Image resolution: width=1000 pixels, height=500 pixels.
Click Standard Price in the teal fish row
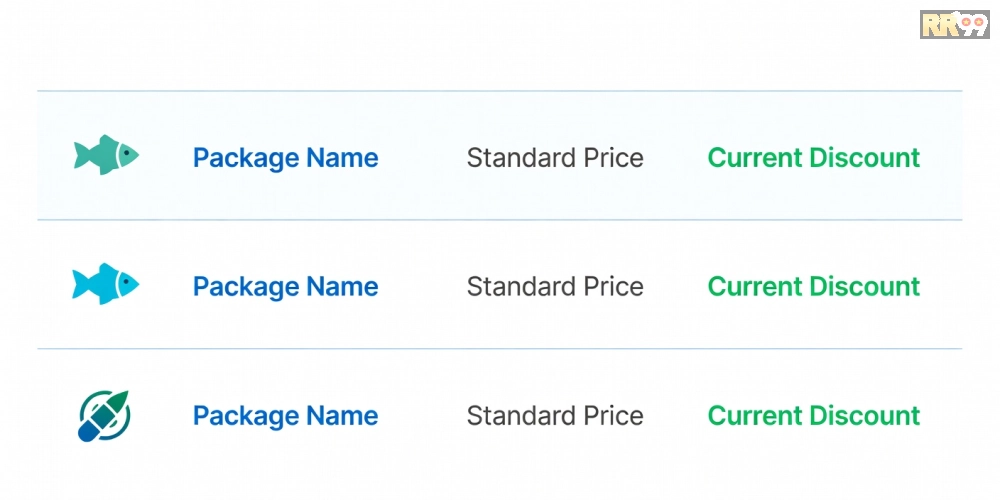555,158
